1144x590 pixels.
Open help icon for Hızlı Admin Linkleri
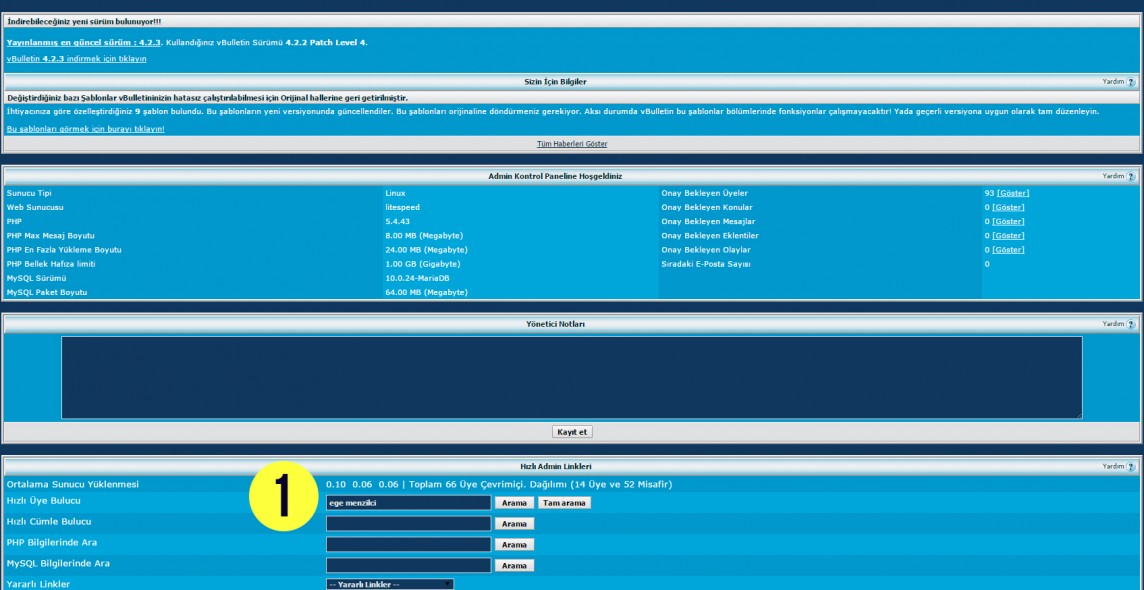1131,466
